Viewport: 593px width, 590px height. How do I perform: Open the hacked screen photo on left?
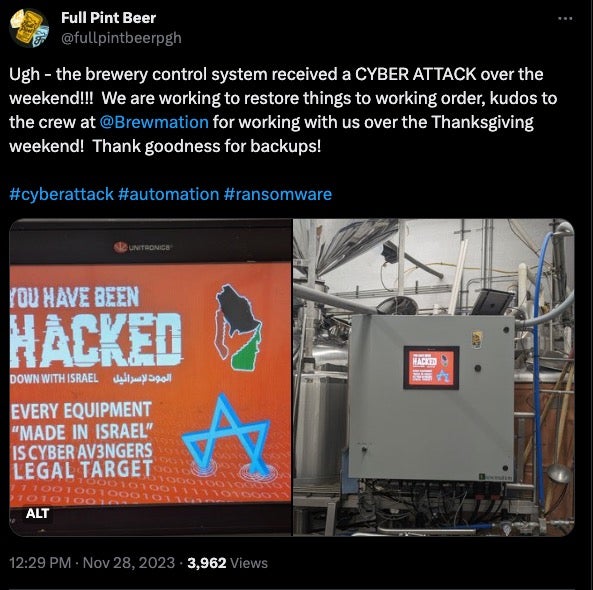point(151,377)
